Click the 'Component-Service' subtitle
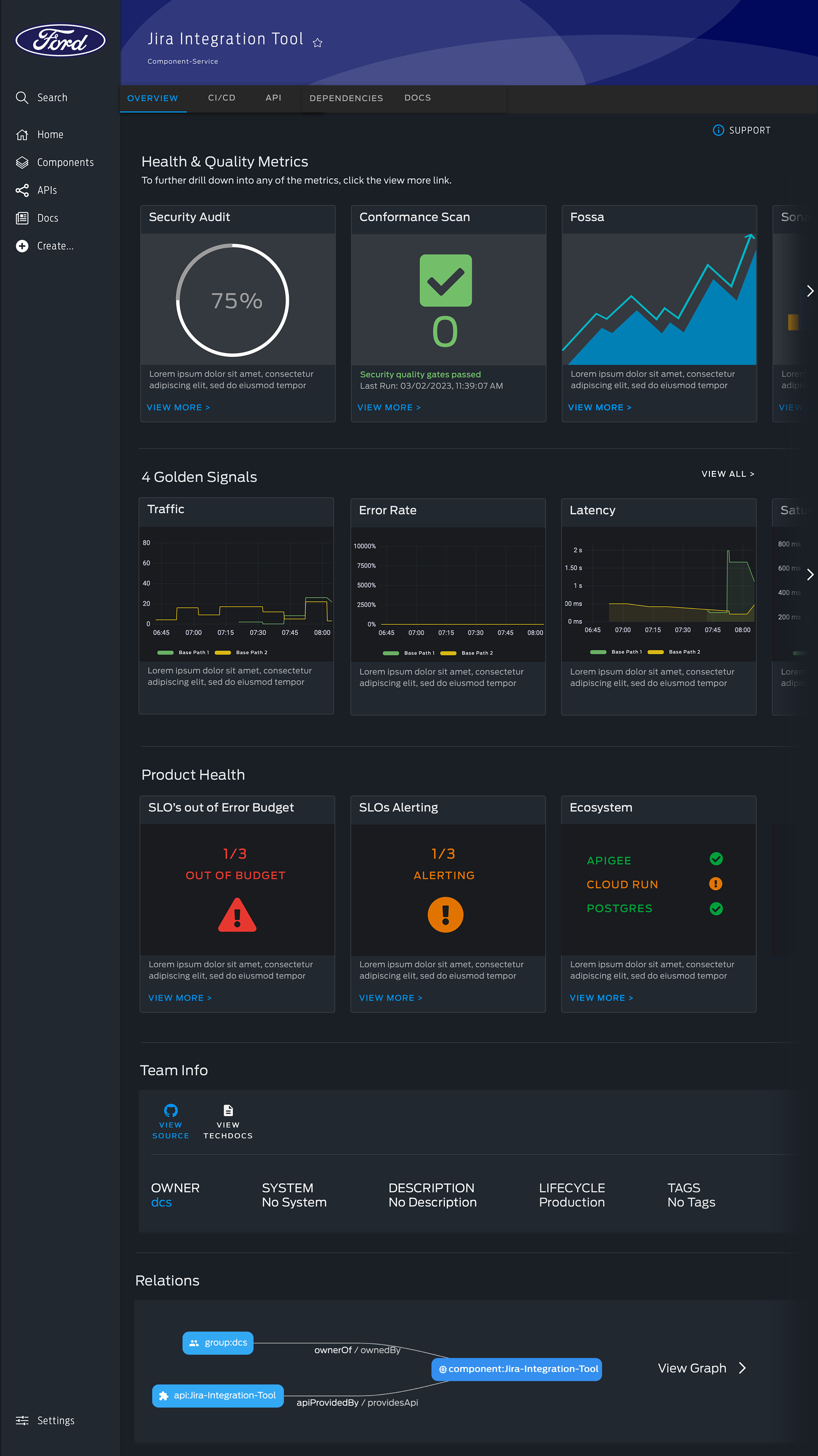 click(x=182, y=62)
